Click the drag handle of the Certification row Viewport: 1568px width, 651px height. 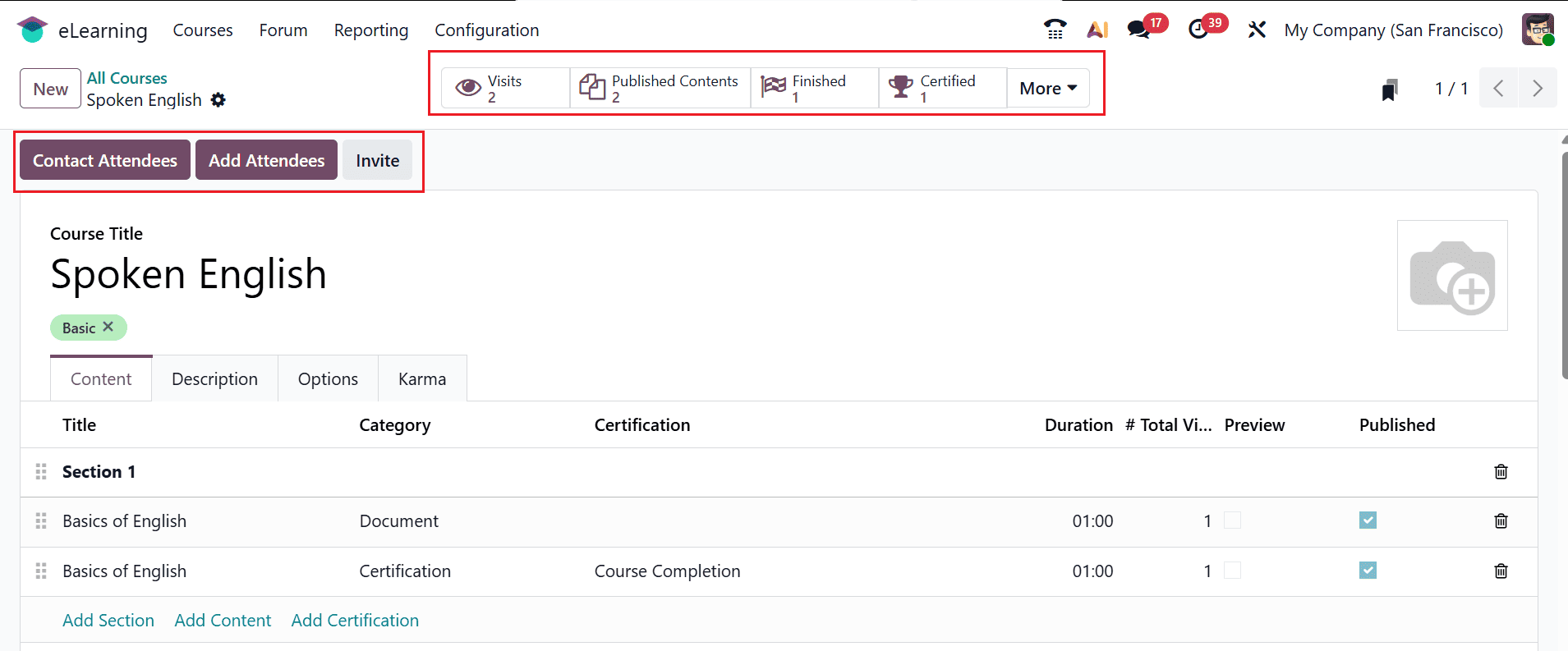click(x=41, y=571)
